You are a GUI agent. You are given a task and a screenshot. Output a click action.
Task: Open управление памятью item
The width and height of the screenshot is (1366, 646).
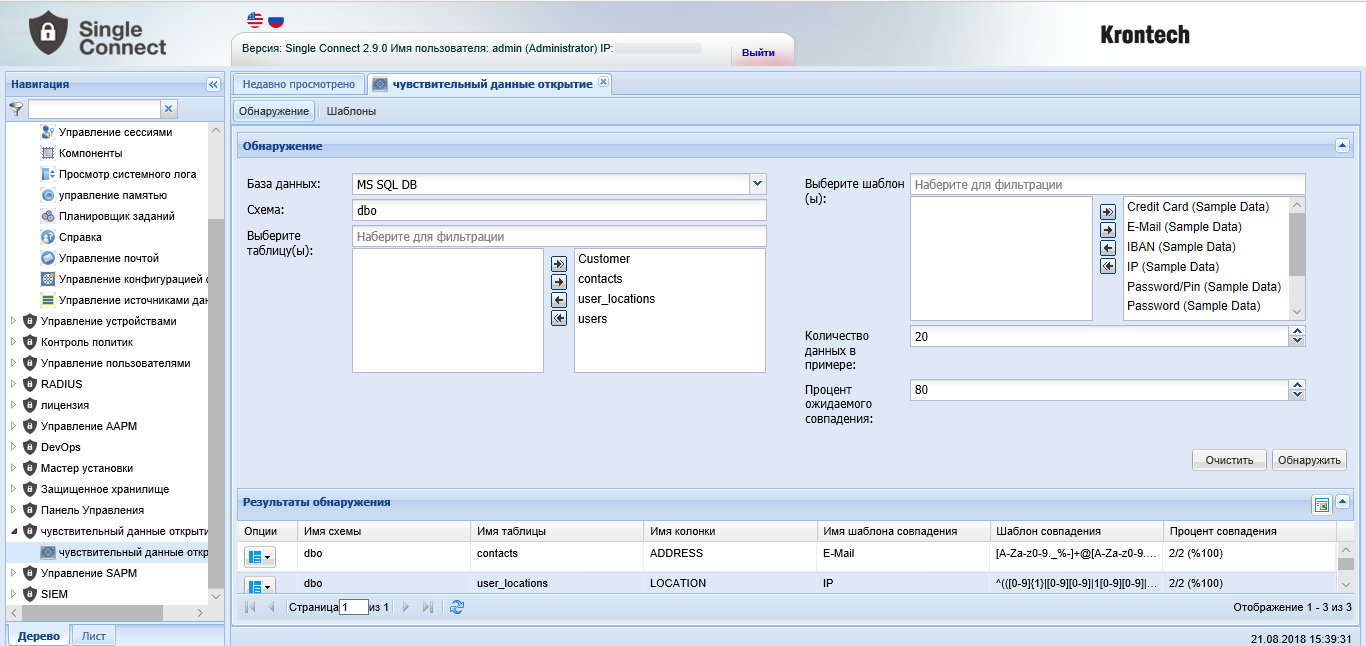112,195
